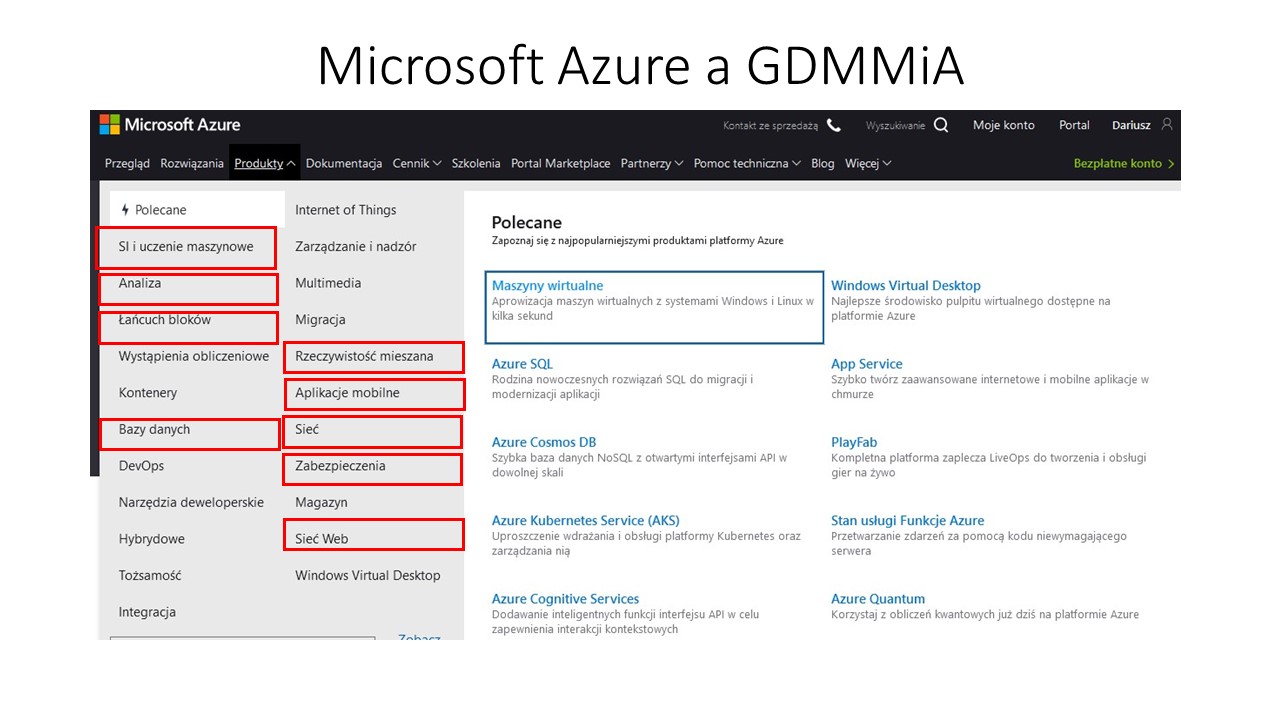
Task: Select Windows Virtual Desktop in the category list
Action: [x=368, y=575]
